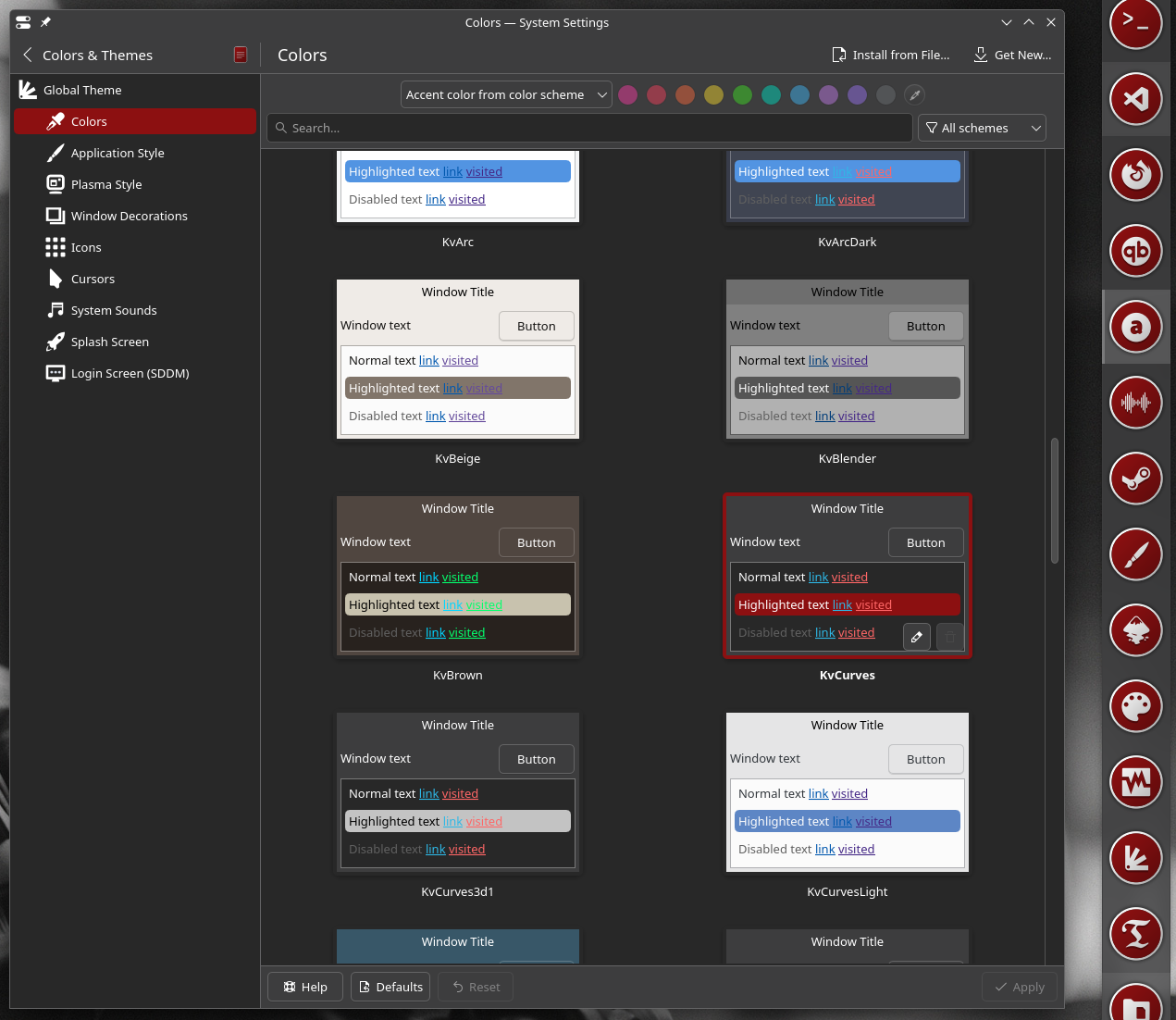Image resolution: width=1176 pixels, height=1020 pixels.
Task: Open Inkscape from the dock
Action: [x=1135, y=630]
